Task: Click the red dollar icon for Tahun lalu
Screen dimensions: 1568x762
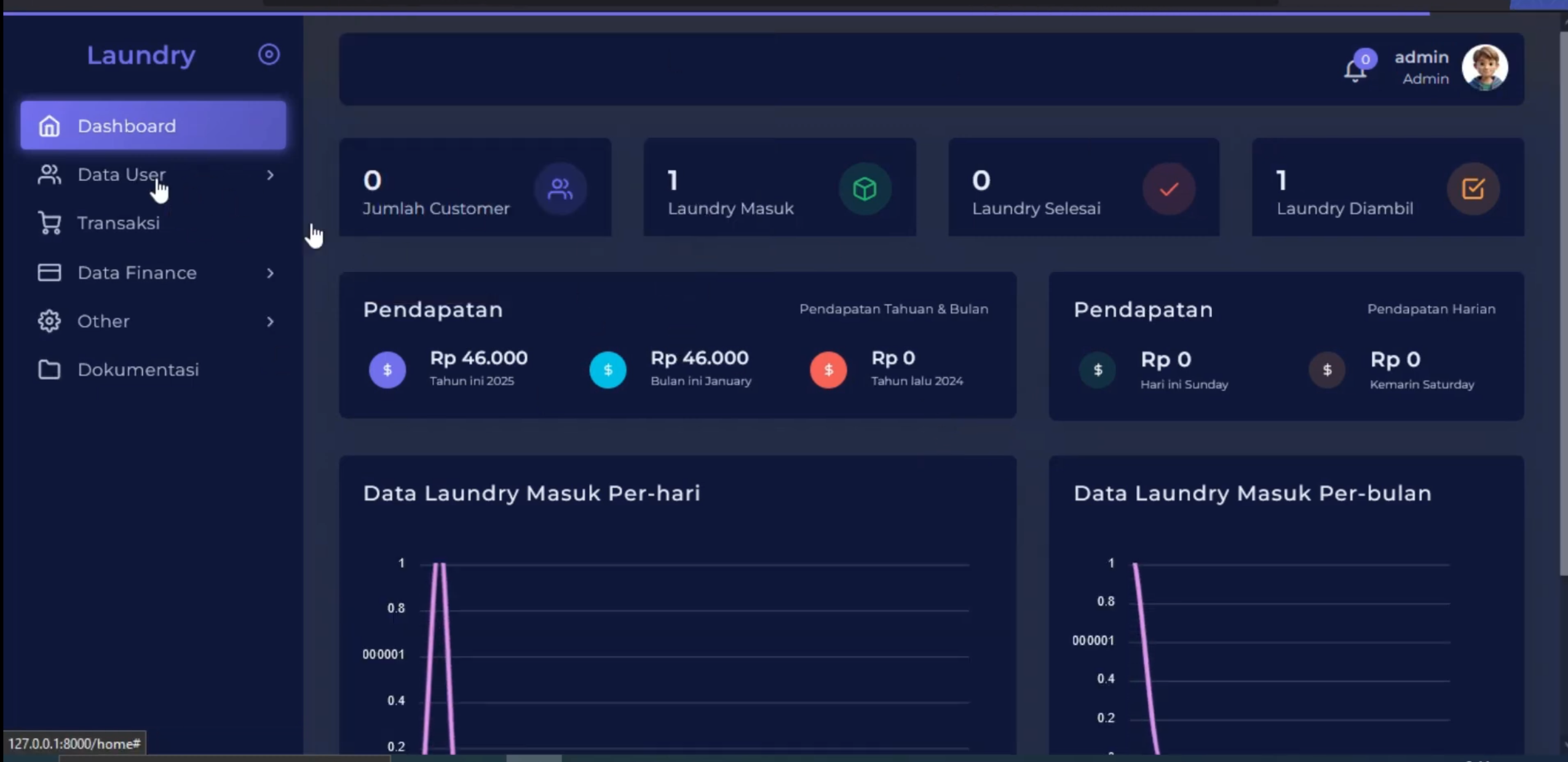Action: point(828,370)
